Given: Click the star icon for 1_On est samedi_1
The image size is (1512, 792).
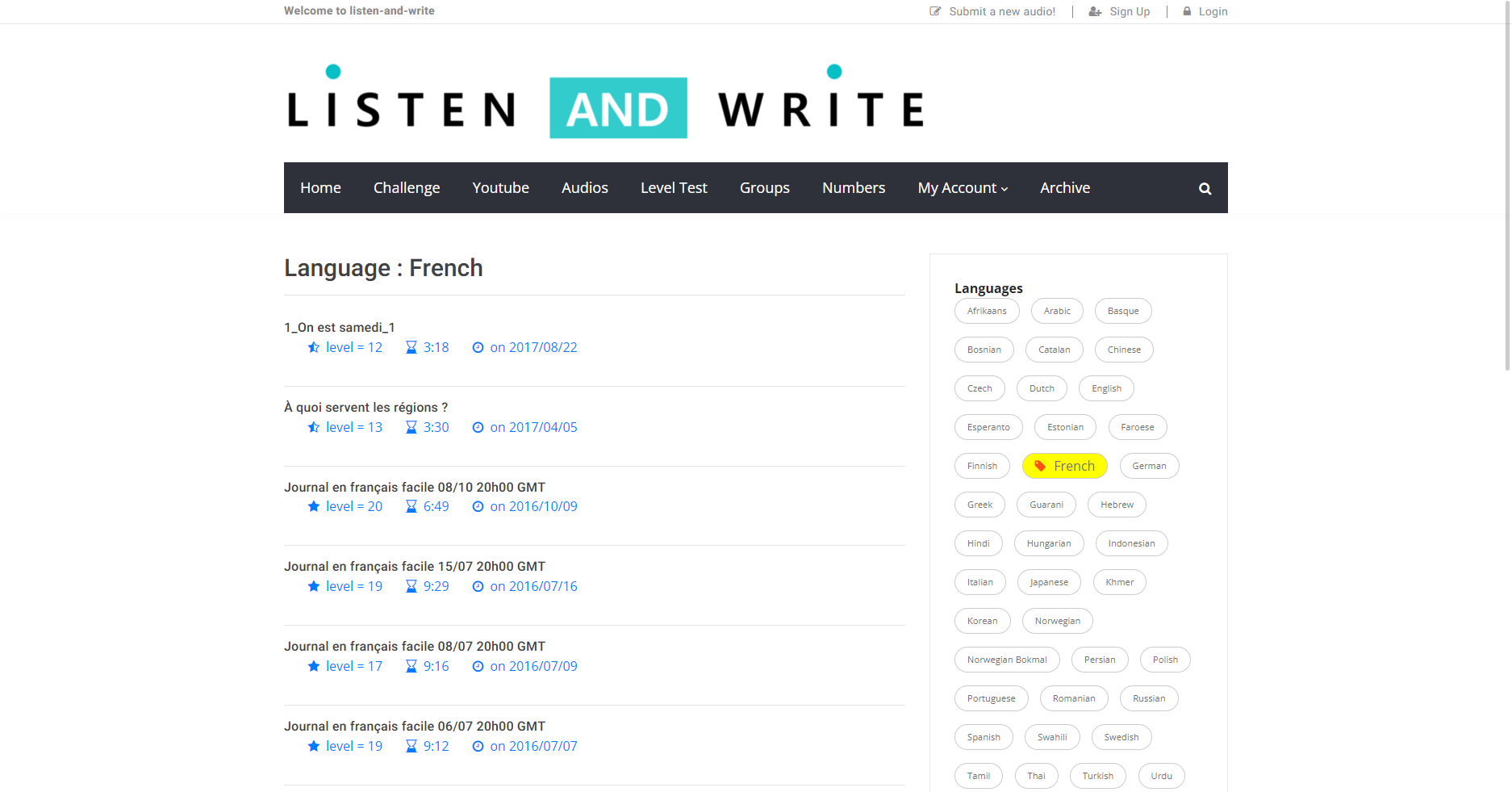Looking at the screenshot, I should (313, 347).
